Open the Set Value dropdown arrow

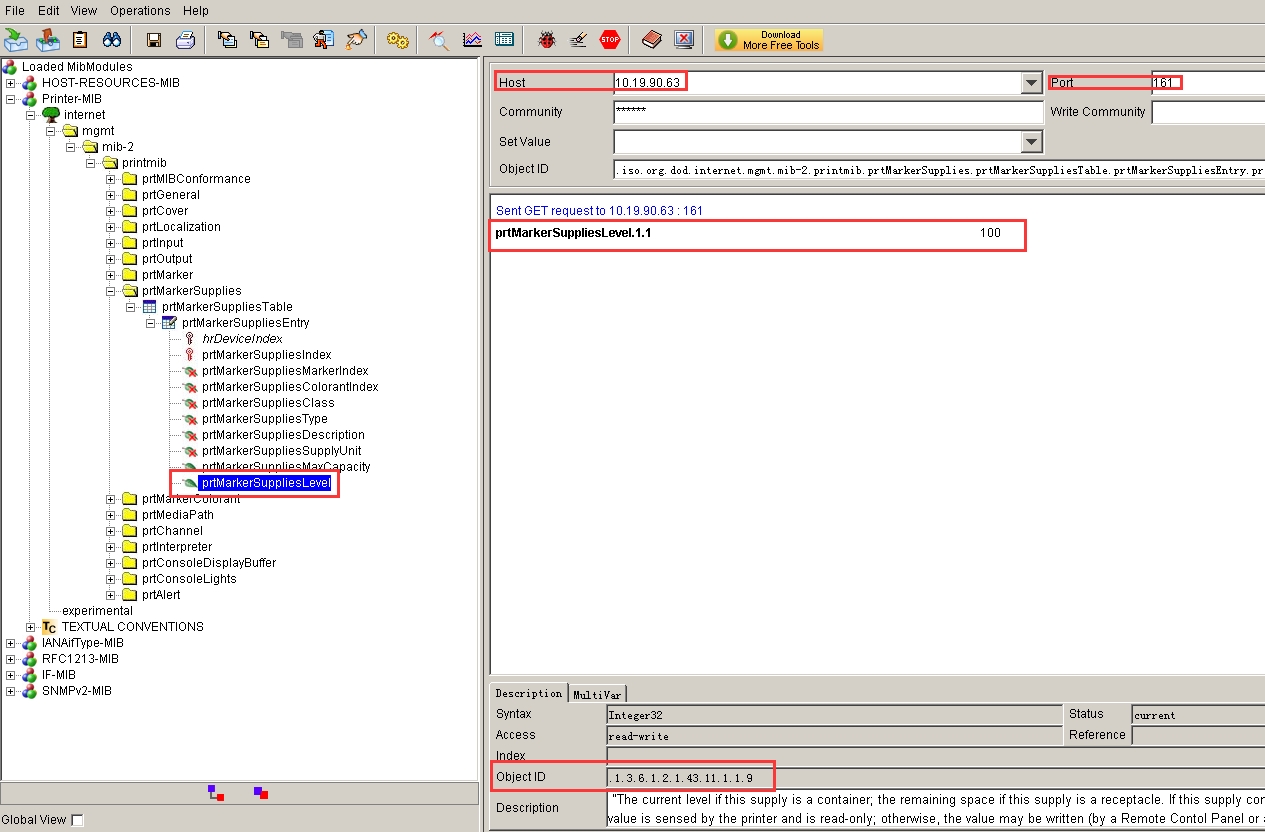[x=1032, y=142]
